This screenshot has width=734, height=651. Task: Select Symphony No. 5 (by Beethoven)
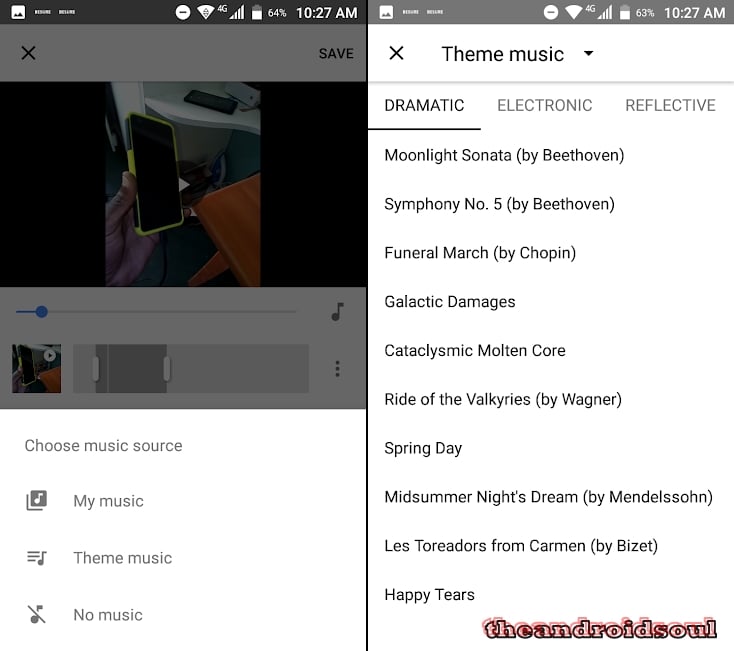(x=551, y=204)
